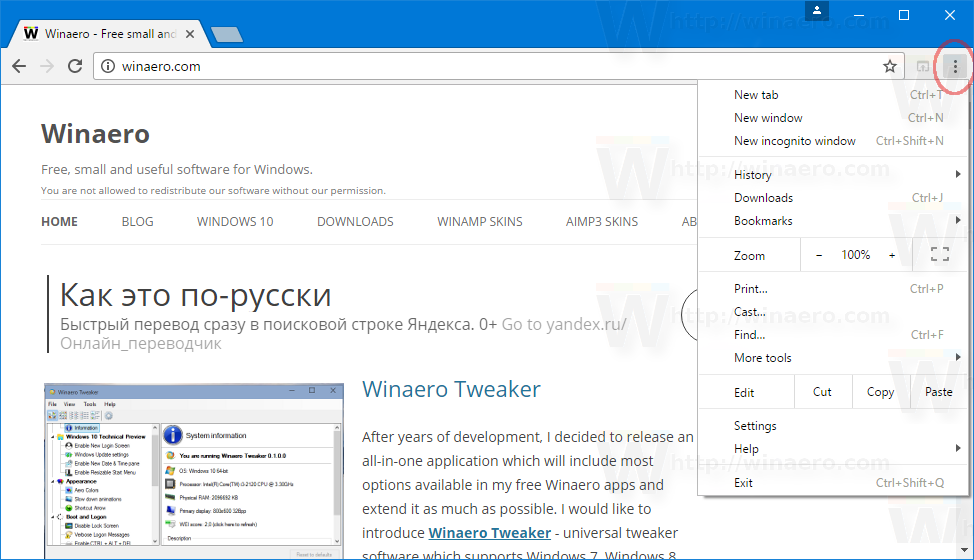Open New incognito window
The width and height of the screenshot is (974, 560).
click(833, 141)
